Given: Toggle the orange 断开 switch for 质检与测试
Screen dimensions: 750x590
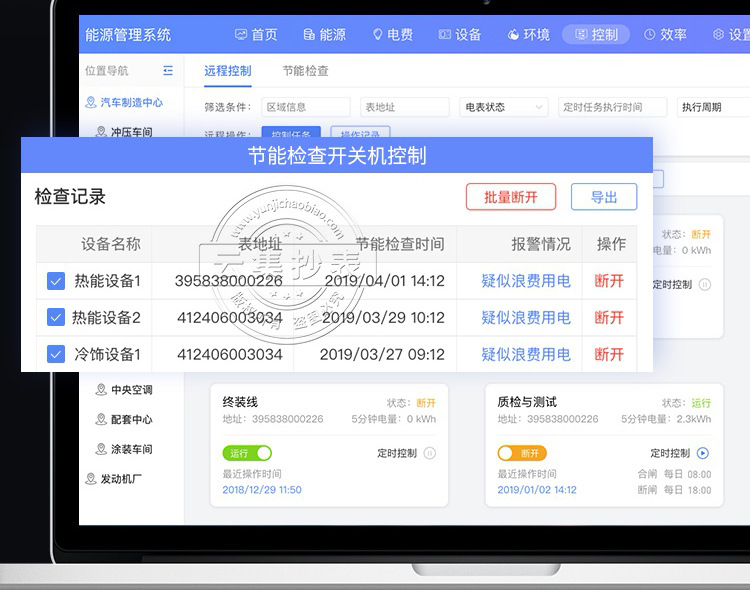Looking at the screenshot, I should (x=522, y=453).
